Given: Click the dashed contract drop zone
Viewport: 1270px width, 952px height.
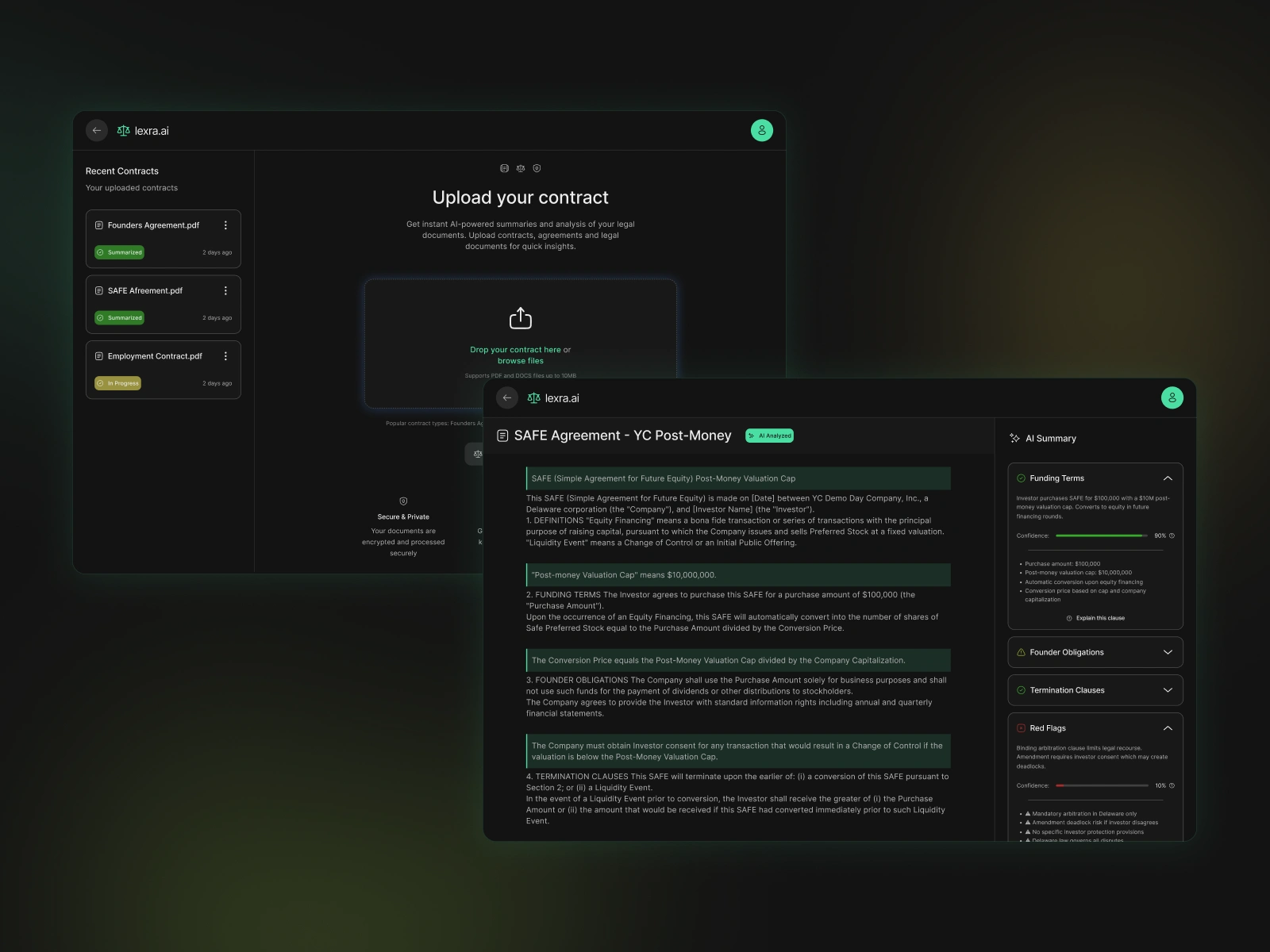Looking at the screenshot, I should tap(521, 344).
